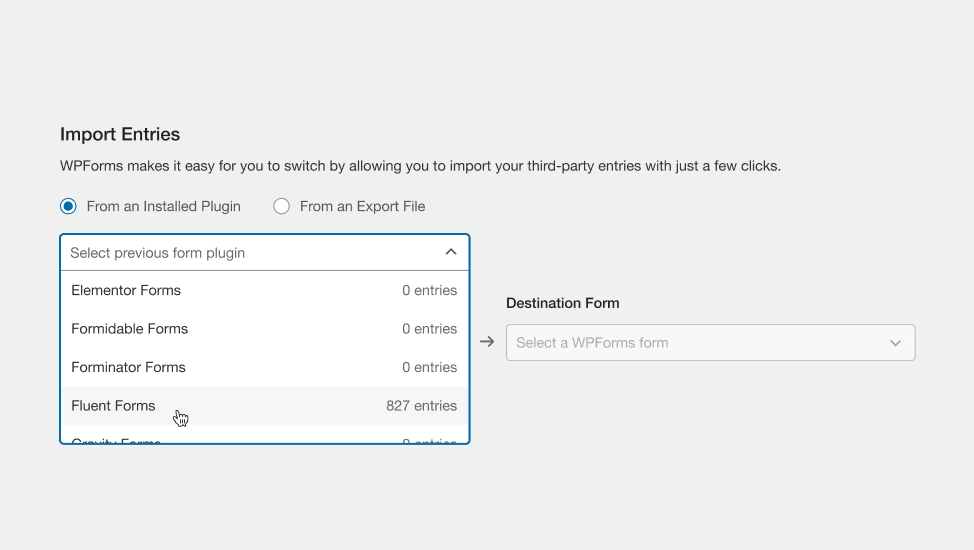974x550 pixels.
Task: Click the 827 entries count text
Action: 422,406
